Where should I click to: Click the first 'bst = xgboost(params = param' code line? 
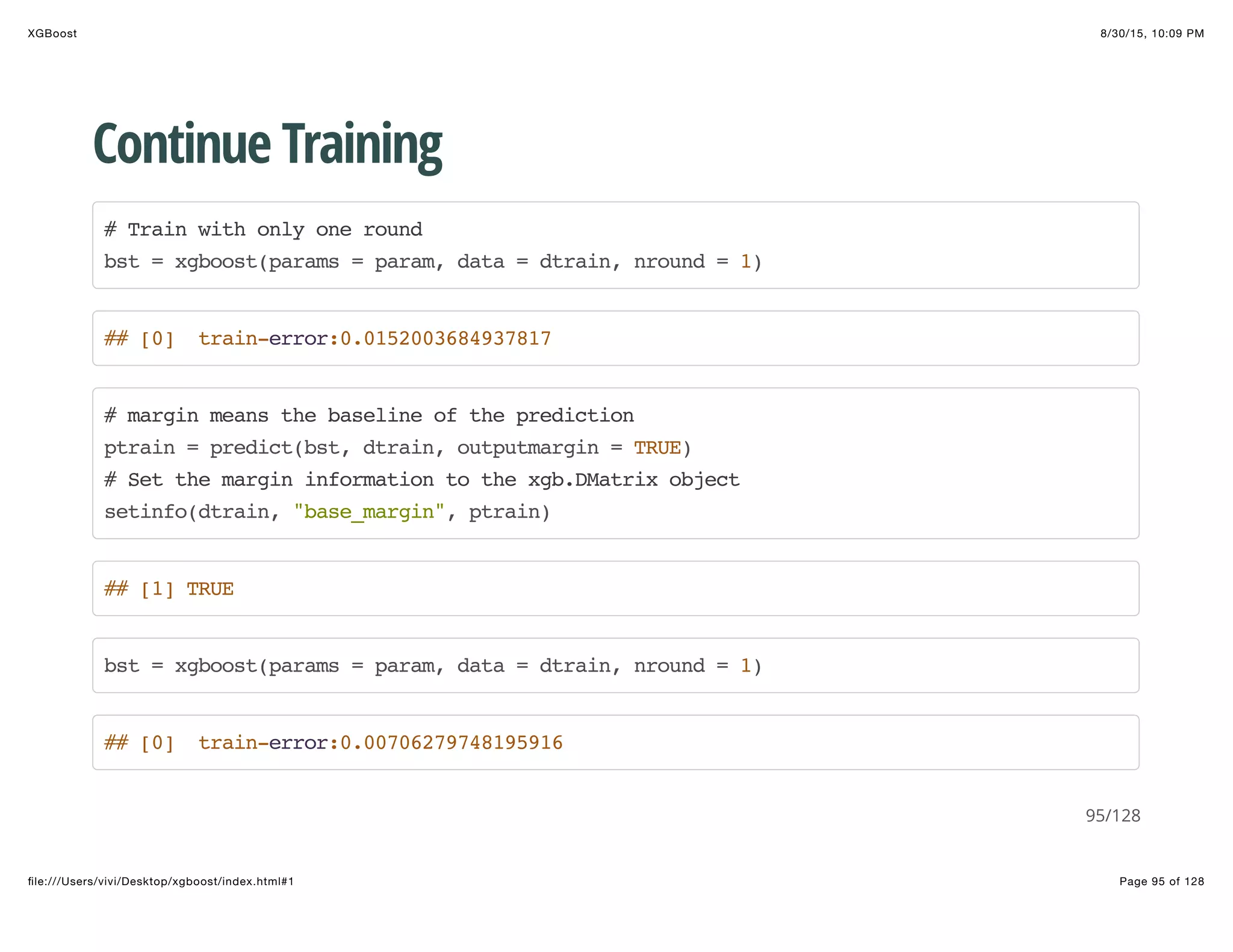click(x=433, y=262)
